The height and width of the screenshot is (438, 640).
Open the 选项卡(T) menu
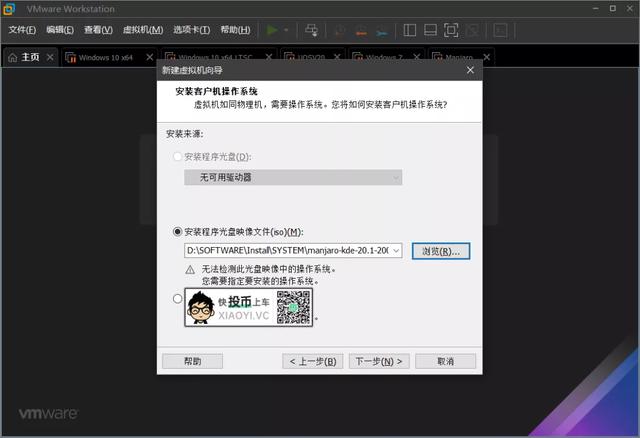click(x=191, y=30)
